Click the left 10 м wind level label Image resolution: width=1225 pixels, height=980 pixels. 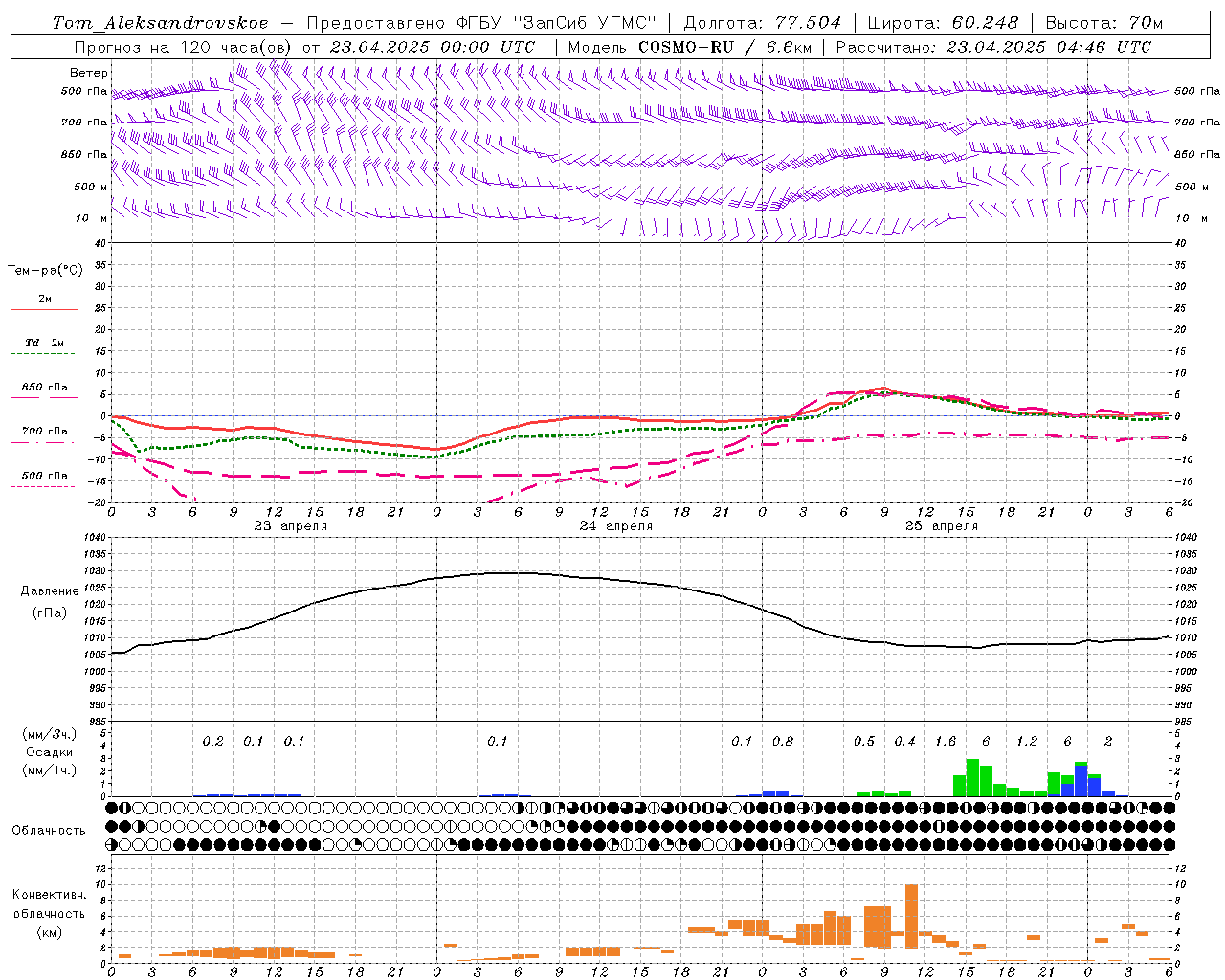pyautogui.click(x=91, y=218)
